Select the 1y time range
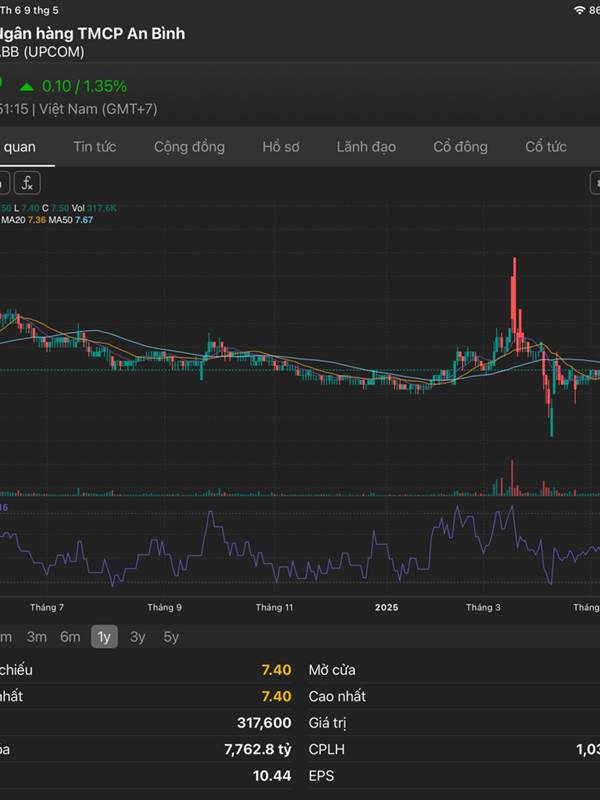The image size is (600, 800). point(104,637)
